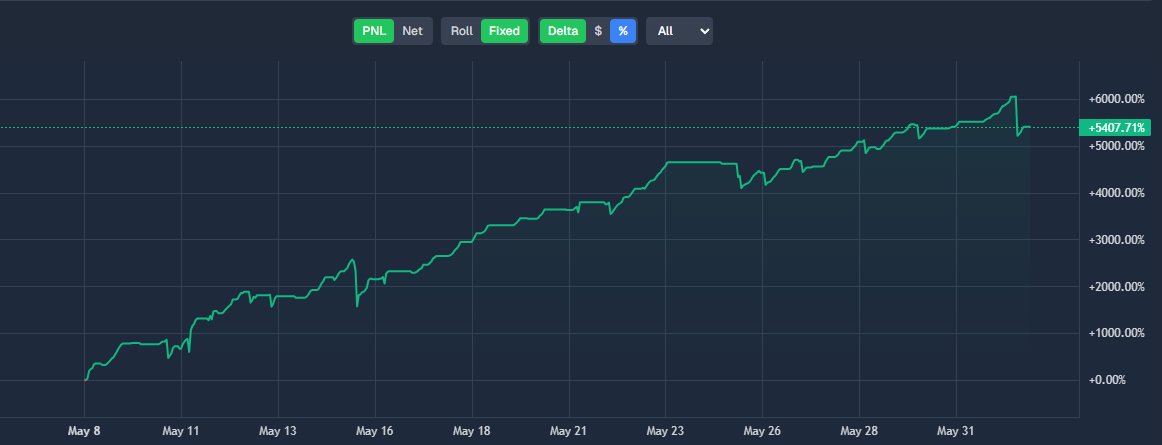Click the May 11 date label
Image resolution: width=1162 pixels, height=445 pixels.
click(181, 431)
